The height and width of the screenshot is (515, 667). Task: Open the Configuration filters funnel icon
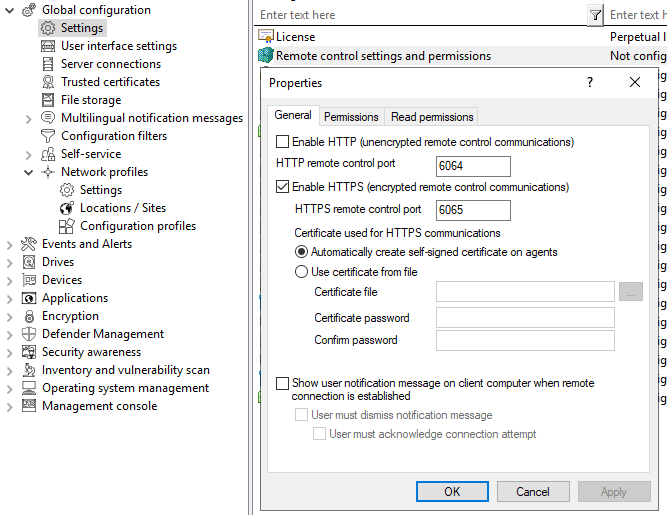pyautogui.click(x=48, y=136)
